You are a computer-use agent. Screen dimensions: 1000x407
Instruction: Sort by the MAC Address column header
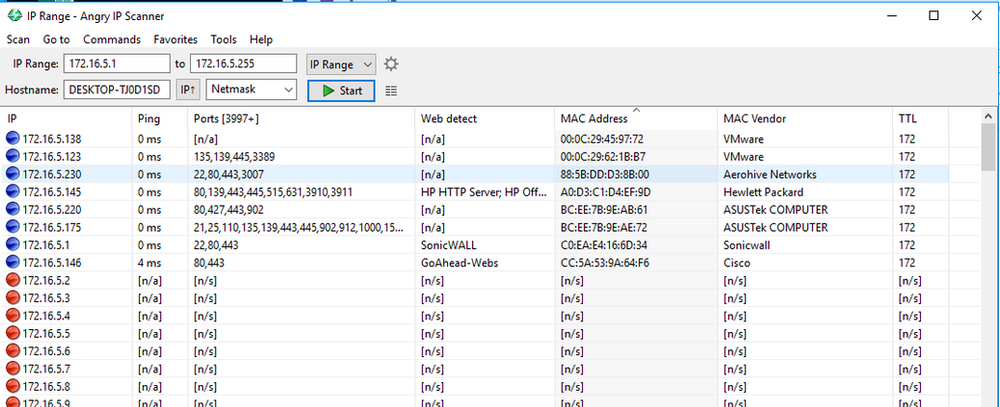click(x=635, y=119)
